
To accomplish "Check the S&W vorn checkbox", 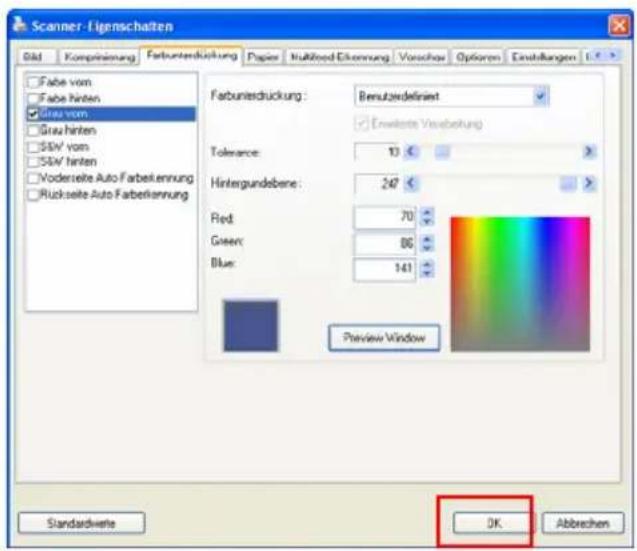I will 33,147.
